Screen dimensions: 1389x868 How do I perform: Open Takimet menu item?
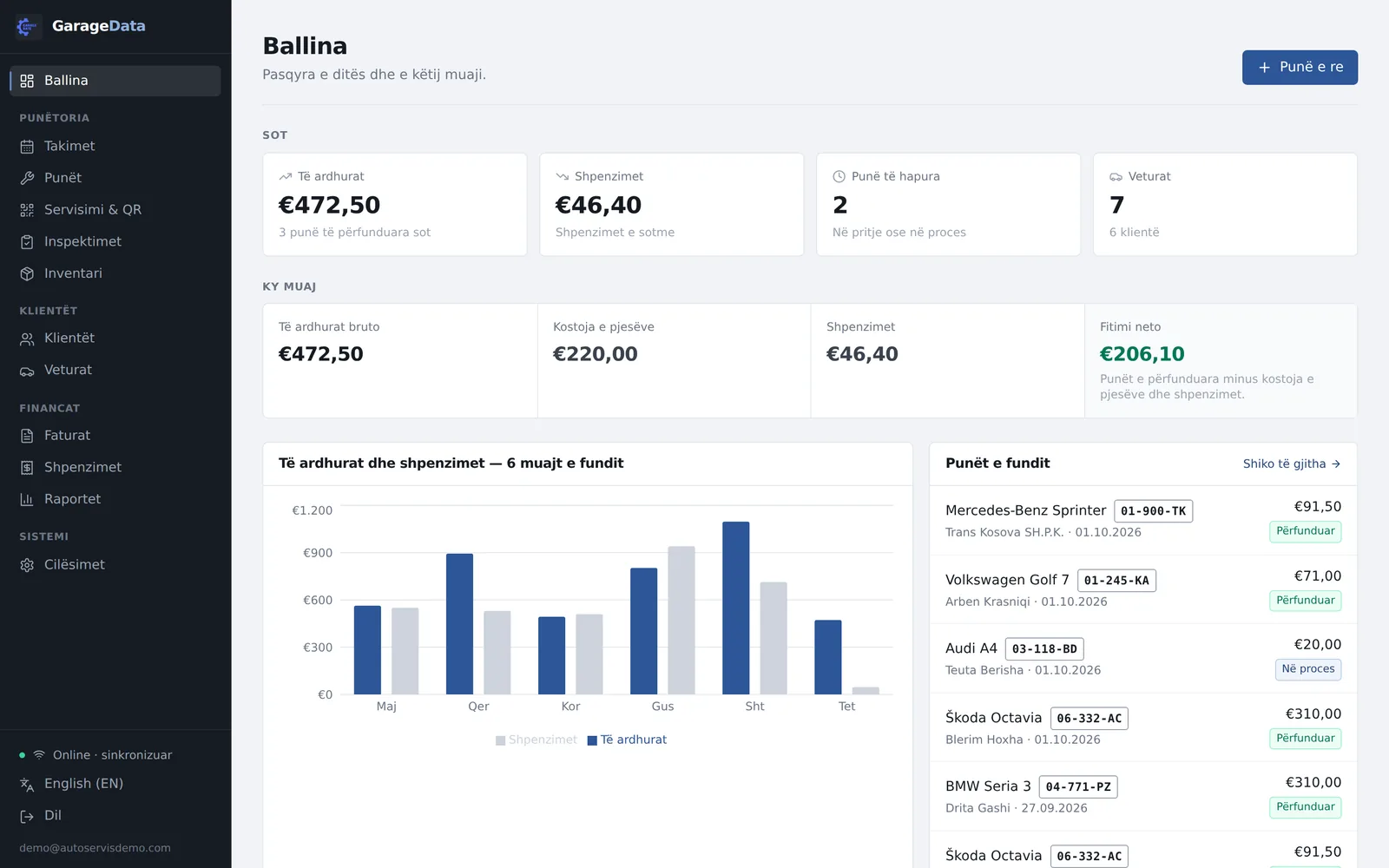[115, 147]
